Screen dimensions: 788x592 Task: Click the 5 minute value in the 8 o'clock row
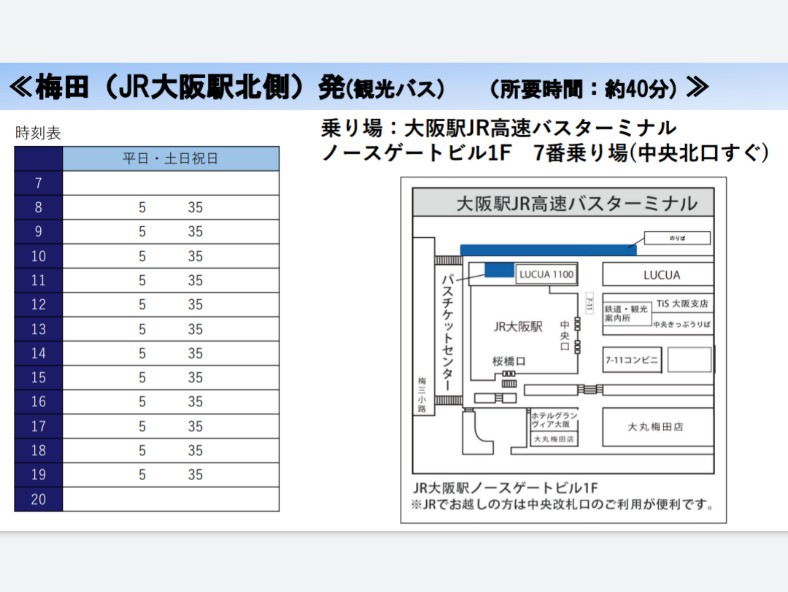142,207
